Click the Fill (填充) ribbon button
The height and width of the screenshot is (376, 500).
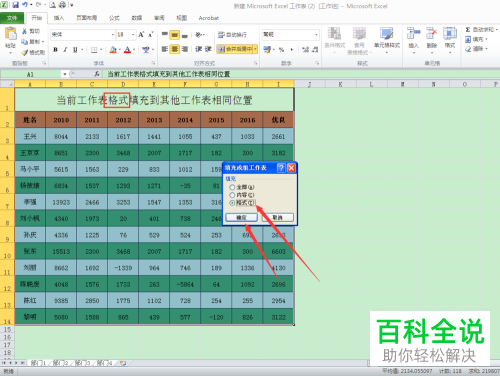(x=477, y=39)
